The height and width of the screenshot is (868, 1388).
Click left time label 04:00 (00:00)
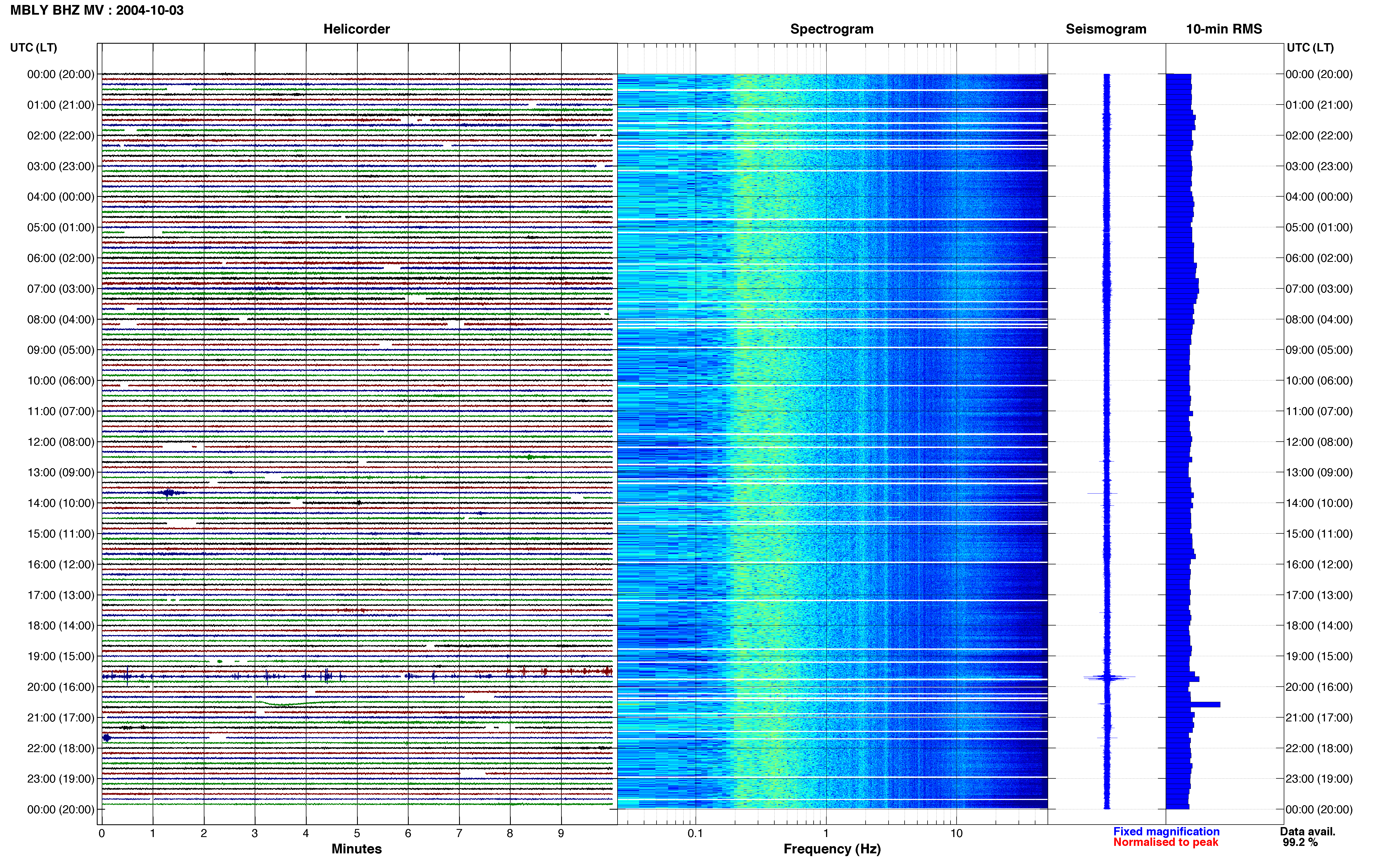point(61,196)
